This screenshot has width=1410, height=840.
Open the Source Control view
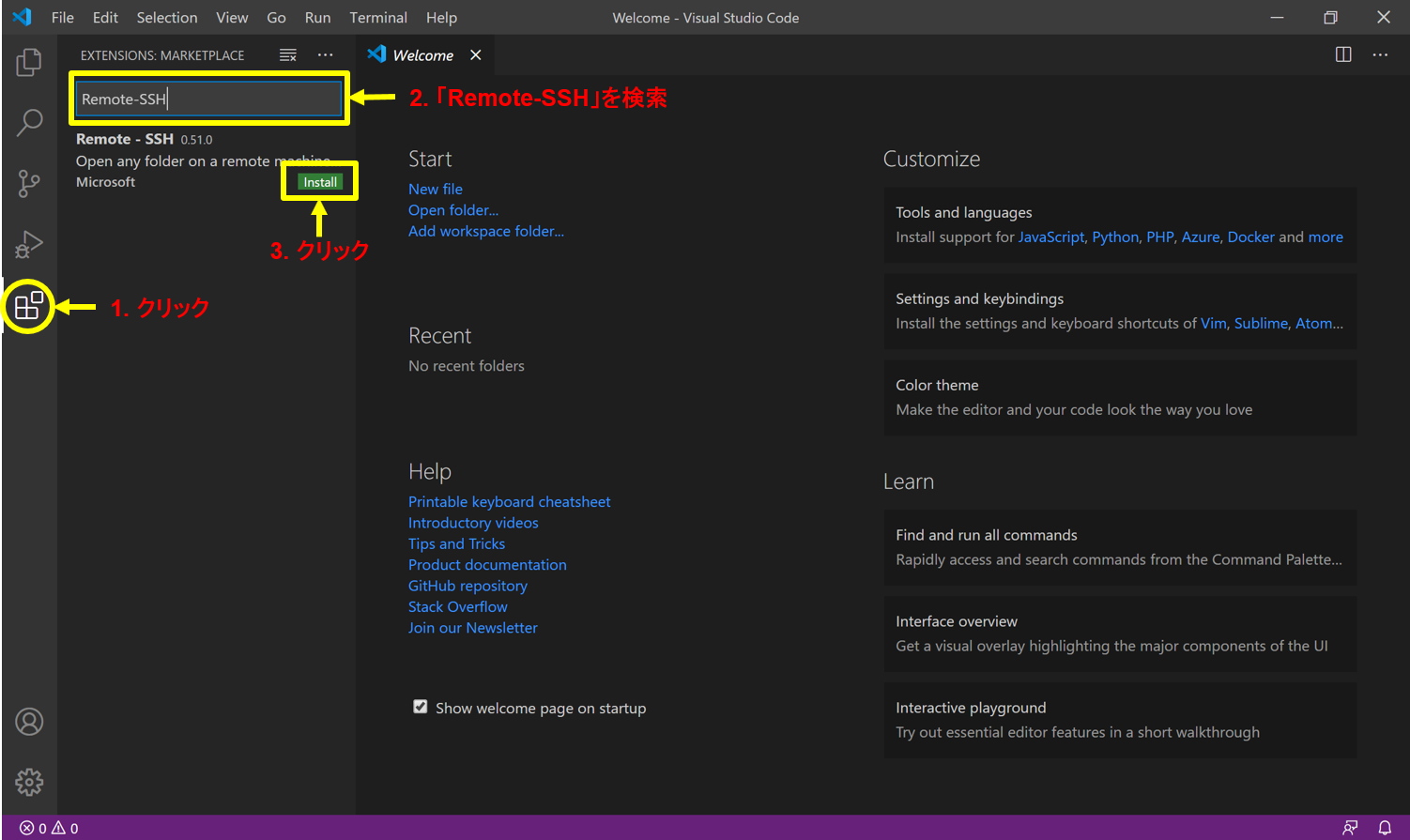29,183
